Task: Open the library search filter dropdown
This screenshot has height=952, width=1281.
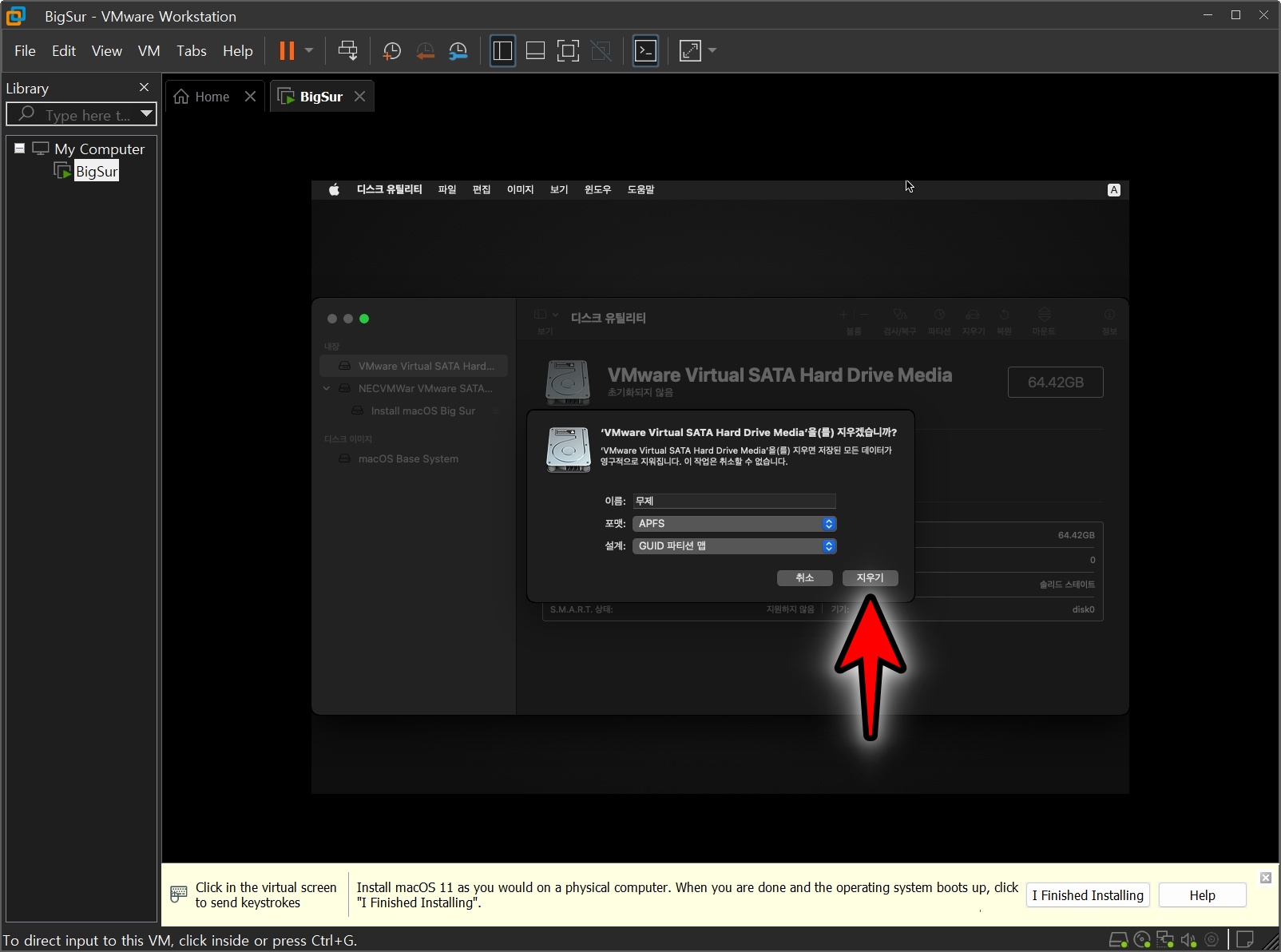Action: [x=146, y=114]
